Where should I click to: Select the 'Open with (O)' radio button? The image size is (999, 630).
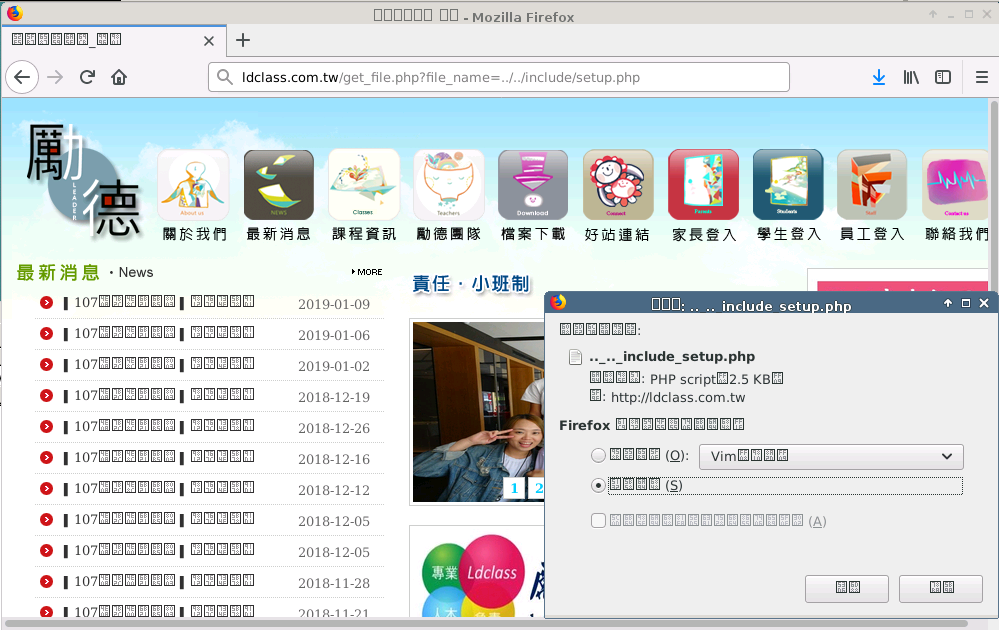598,455
